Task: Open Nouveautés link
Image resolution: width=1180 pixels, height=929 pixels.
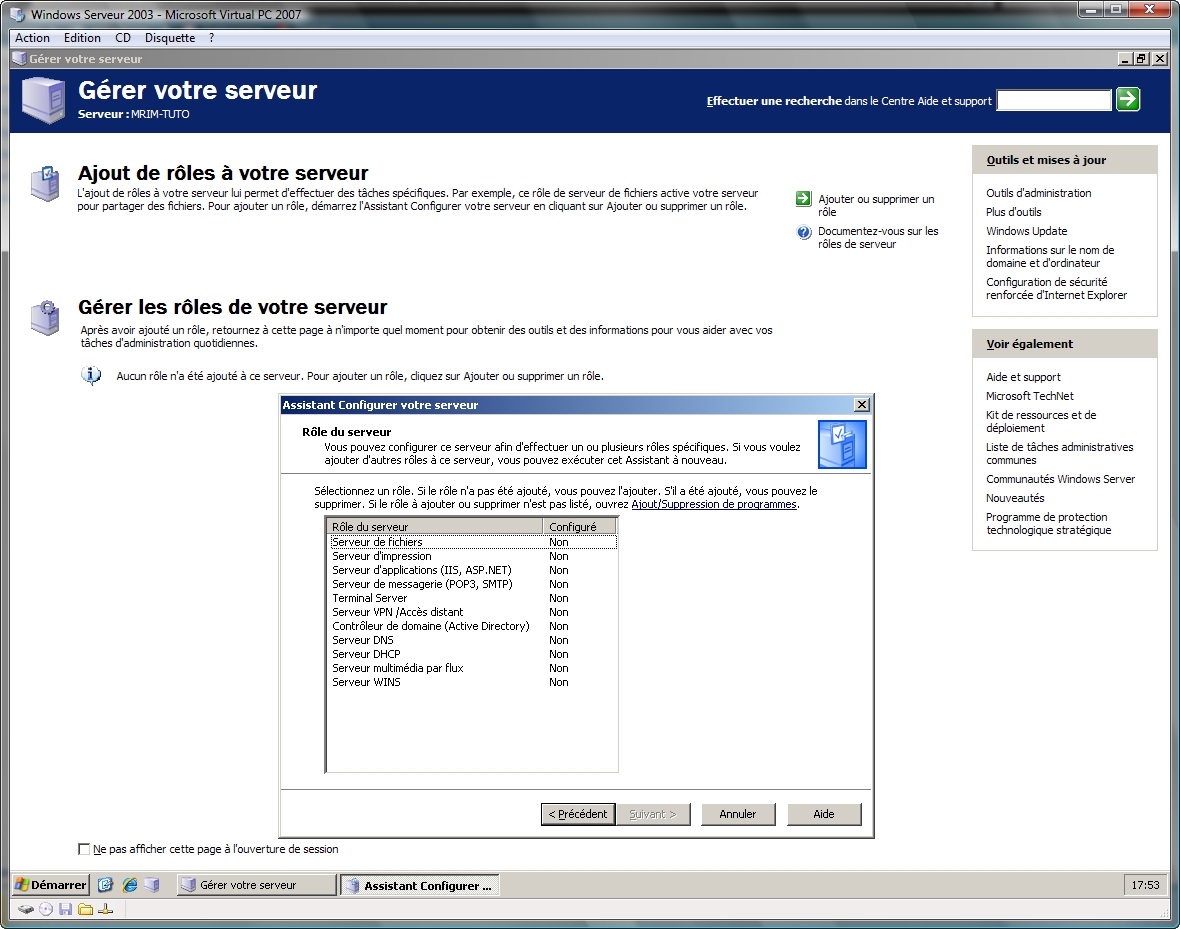Action: tap(1015, 498)
